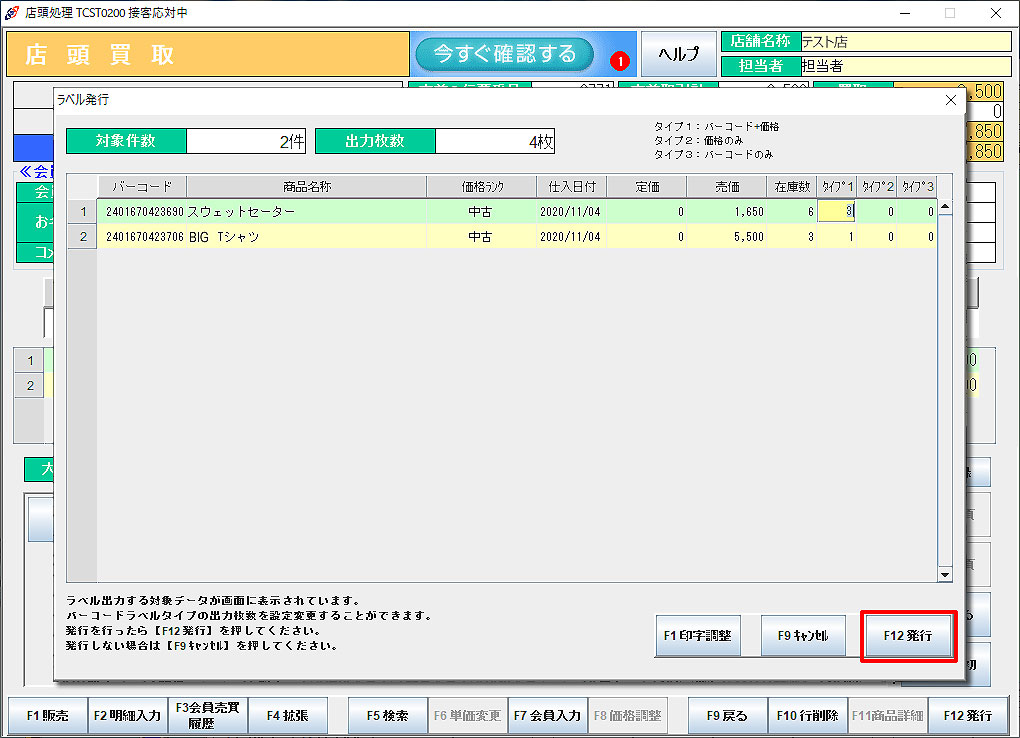Click the red notification badge icon

pos(620,61)
